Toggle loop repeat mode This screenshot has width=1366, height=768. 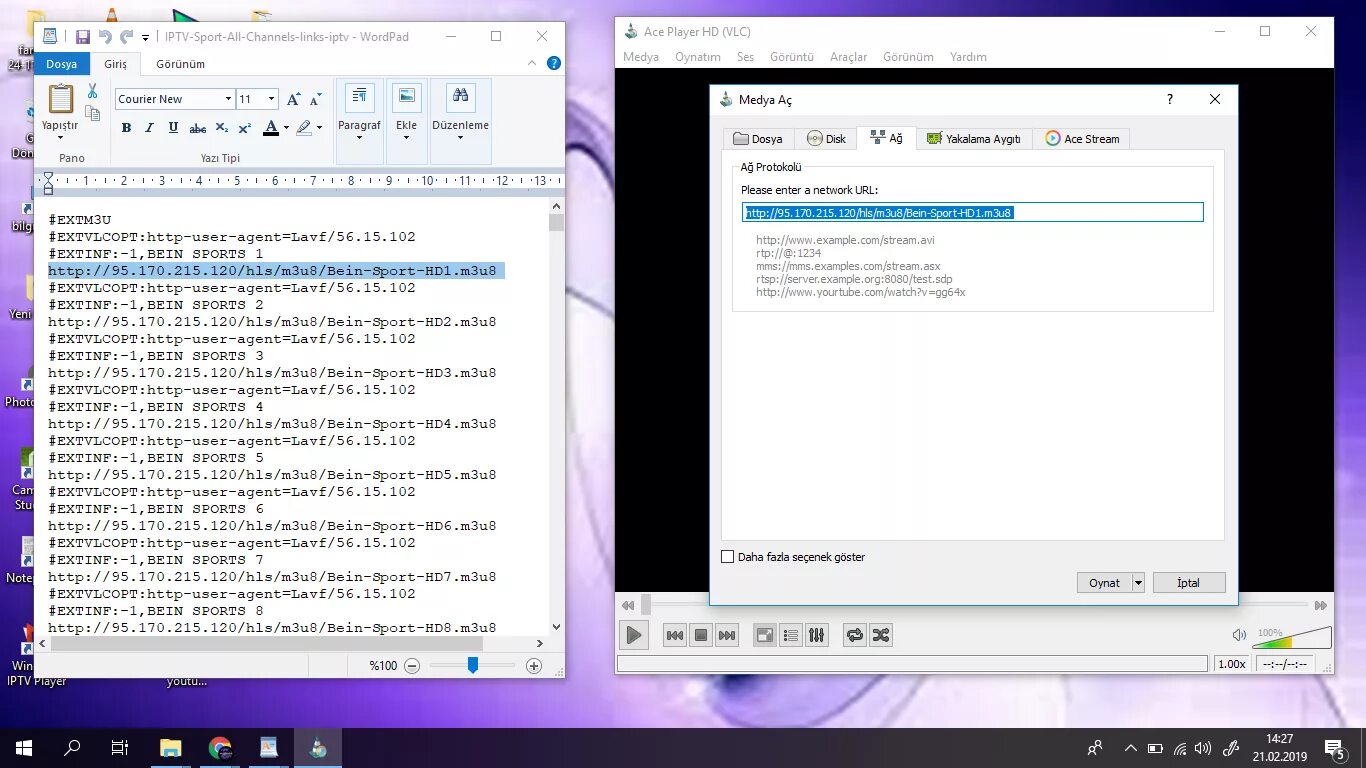855,635
